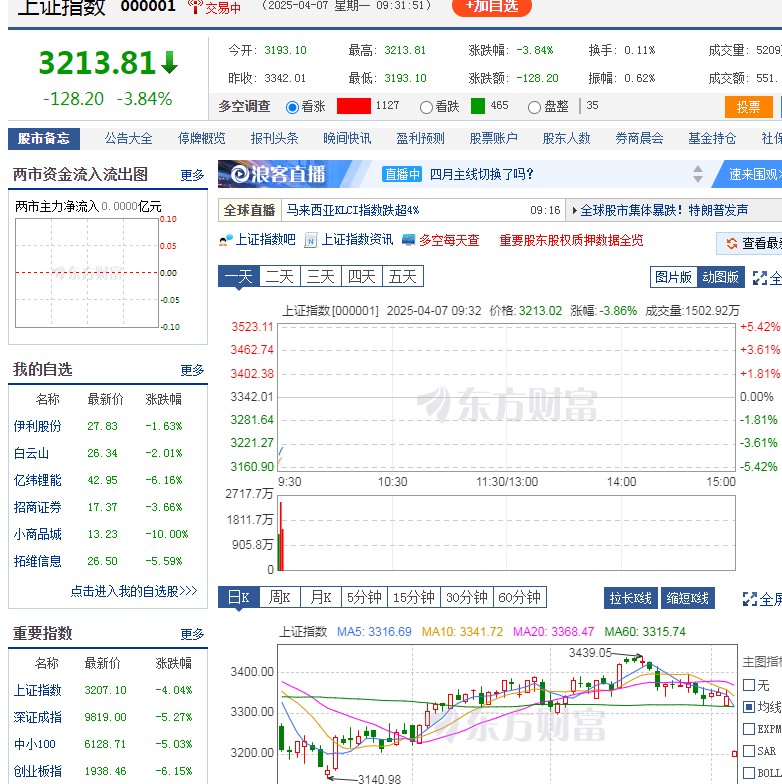
Task: Click the red 看涨 vote bar
Action: 354,106
